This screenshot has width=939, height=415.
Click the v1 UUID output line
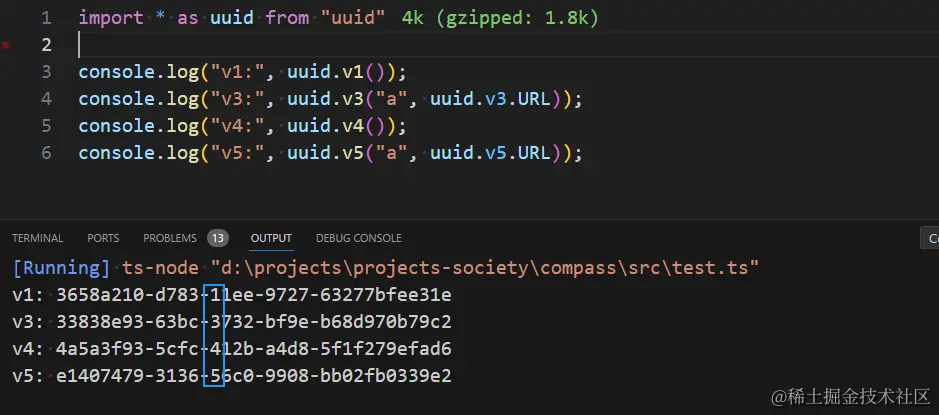(x=232, y=295)
